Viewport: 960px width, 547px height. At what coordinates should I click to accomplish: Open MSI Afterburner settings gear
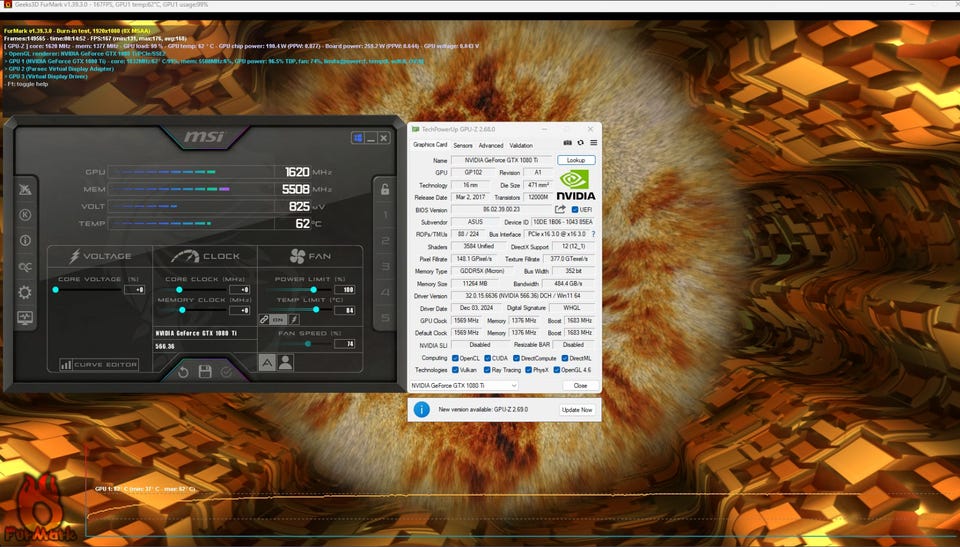pyautogui.click(x=25, y=292)
